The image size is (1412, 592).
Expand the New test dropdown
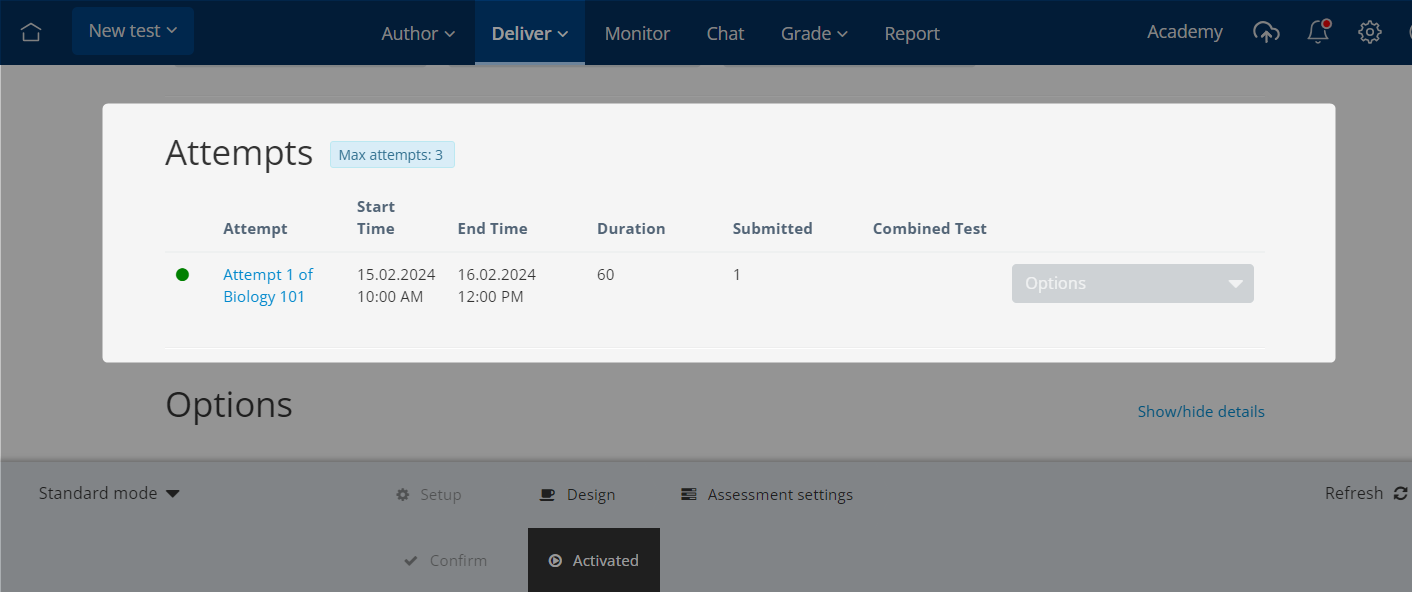click(x=133, y=31)
